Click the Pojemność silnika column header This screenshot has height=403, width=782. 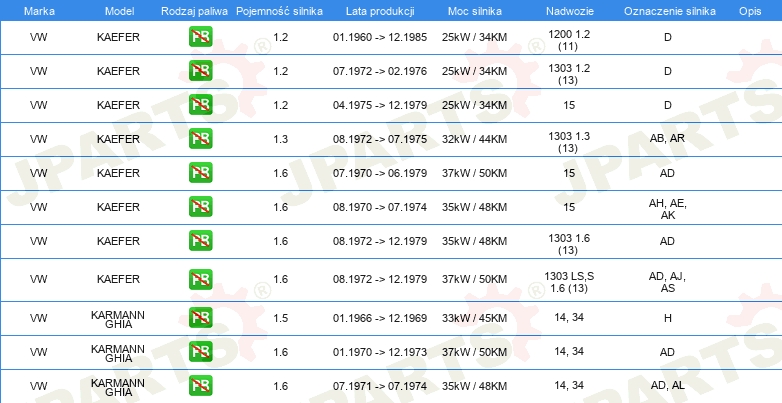point(279,11)
